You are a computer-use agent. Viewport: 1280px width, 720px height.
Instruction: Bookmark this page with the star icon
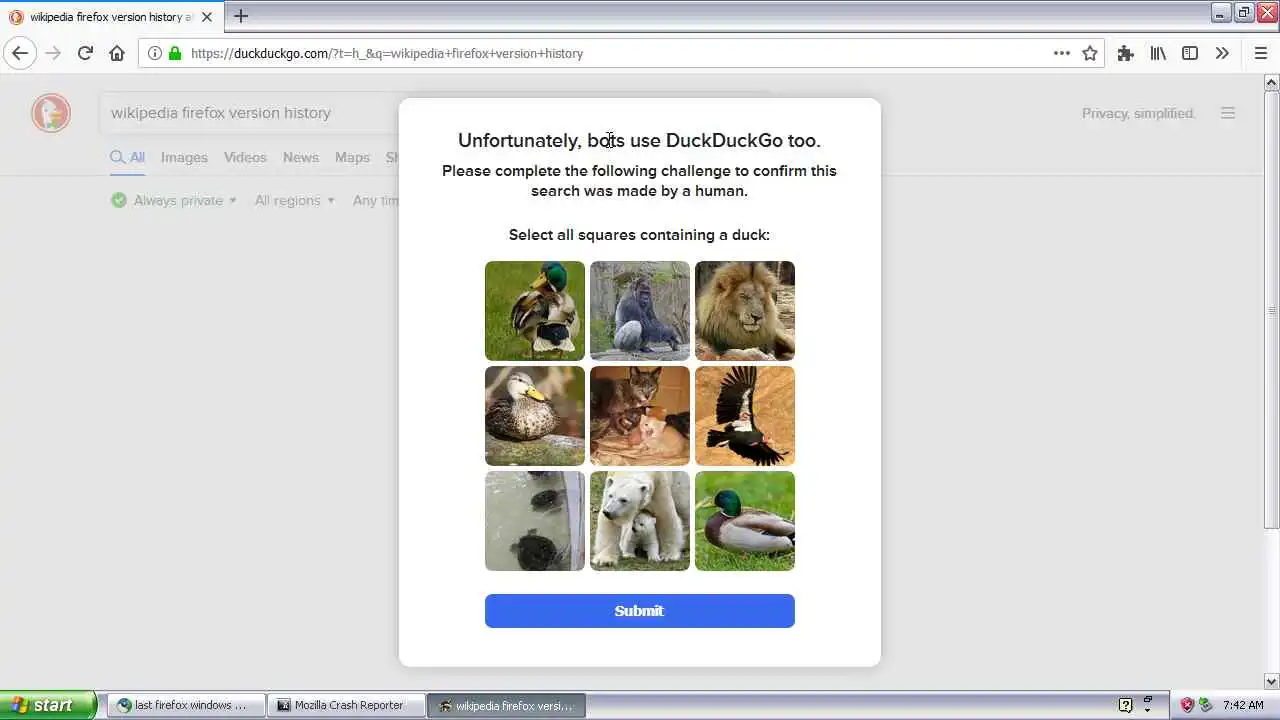(1090, 53)
